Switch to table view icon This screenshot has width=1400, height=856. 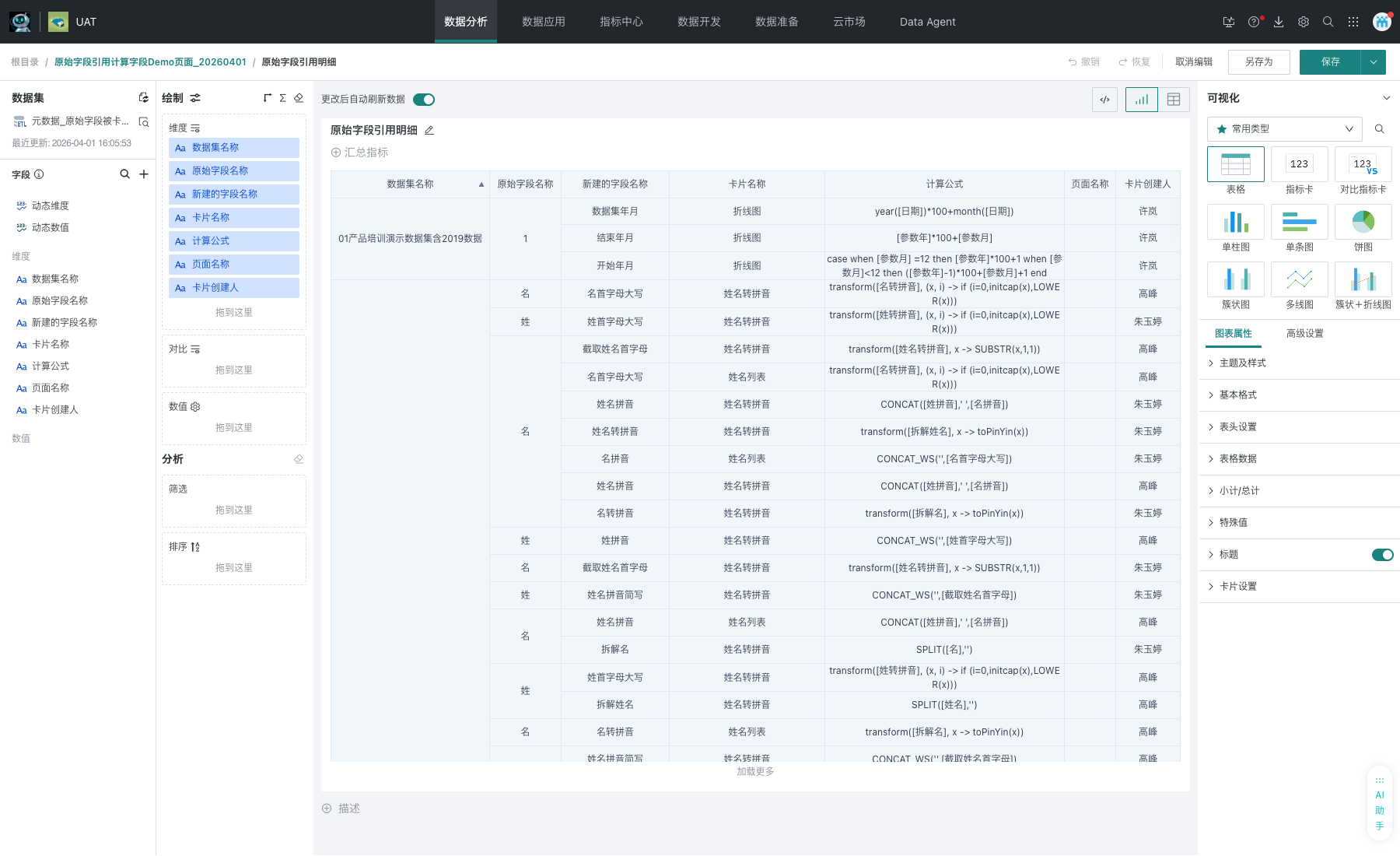1174,100
